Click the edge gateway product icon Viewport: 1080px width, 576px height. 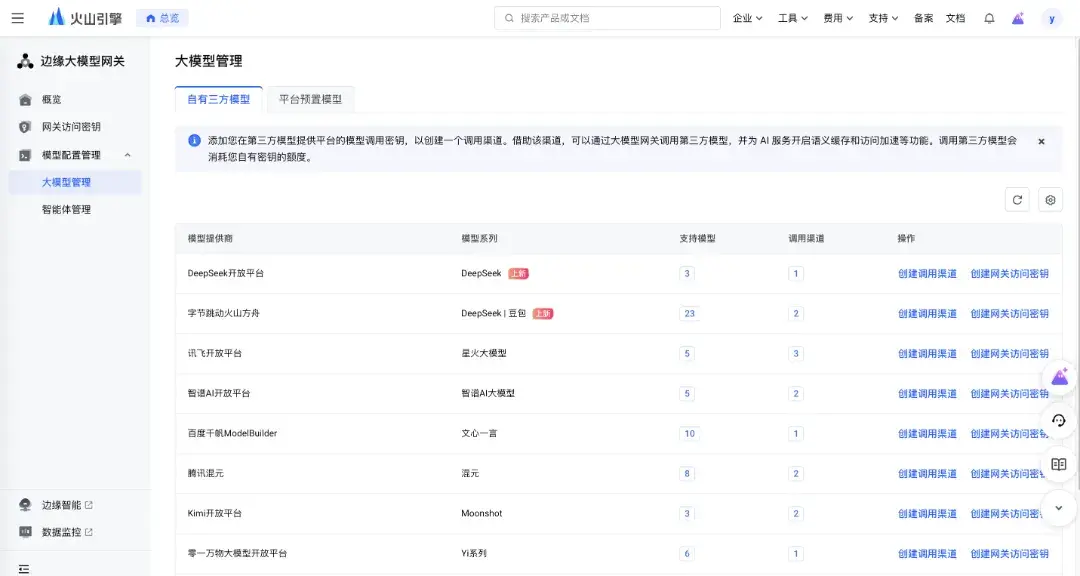coord(25,61)
